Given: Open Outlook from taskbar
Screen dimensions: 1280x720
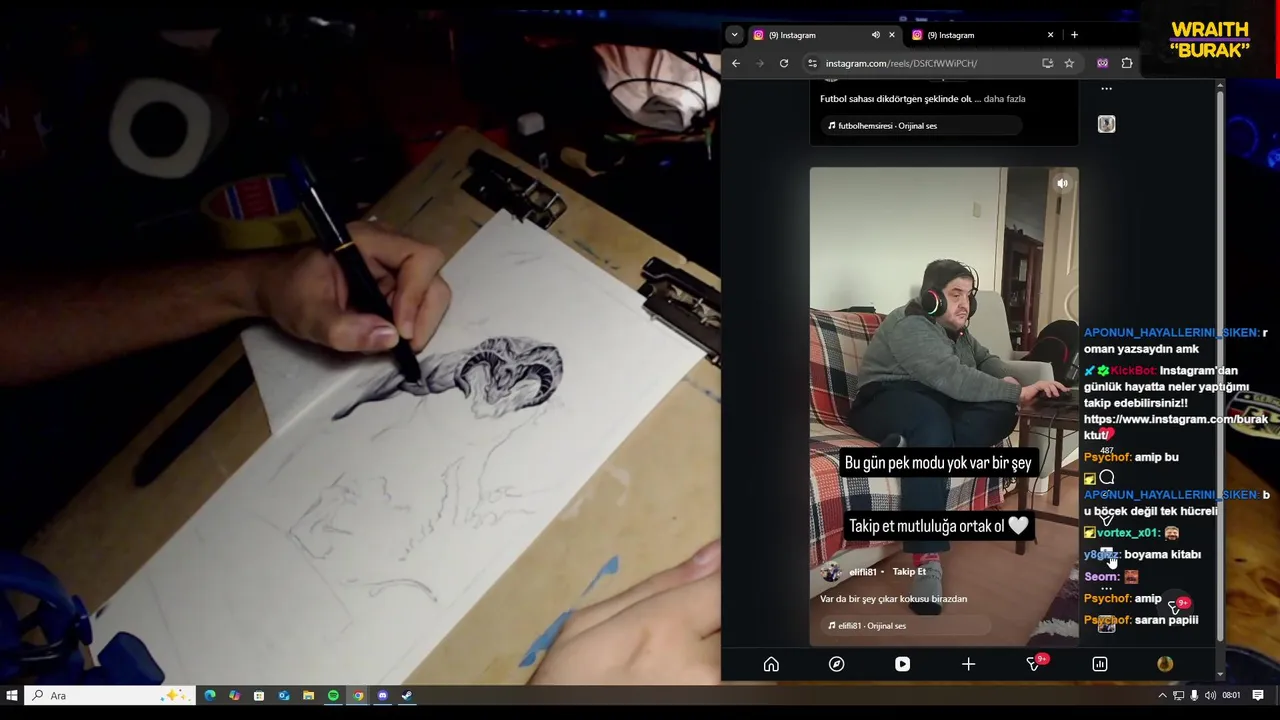Looking at the screenshot, I should pyautogui.click(x=284, y=695).
